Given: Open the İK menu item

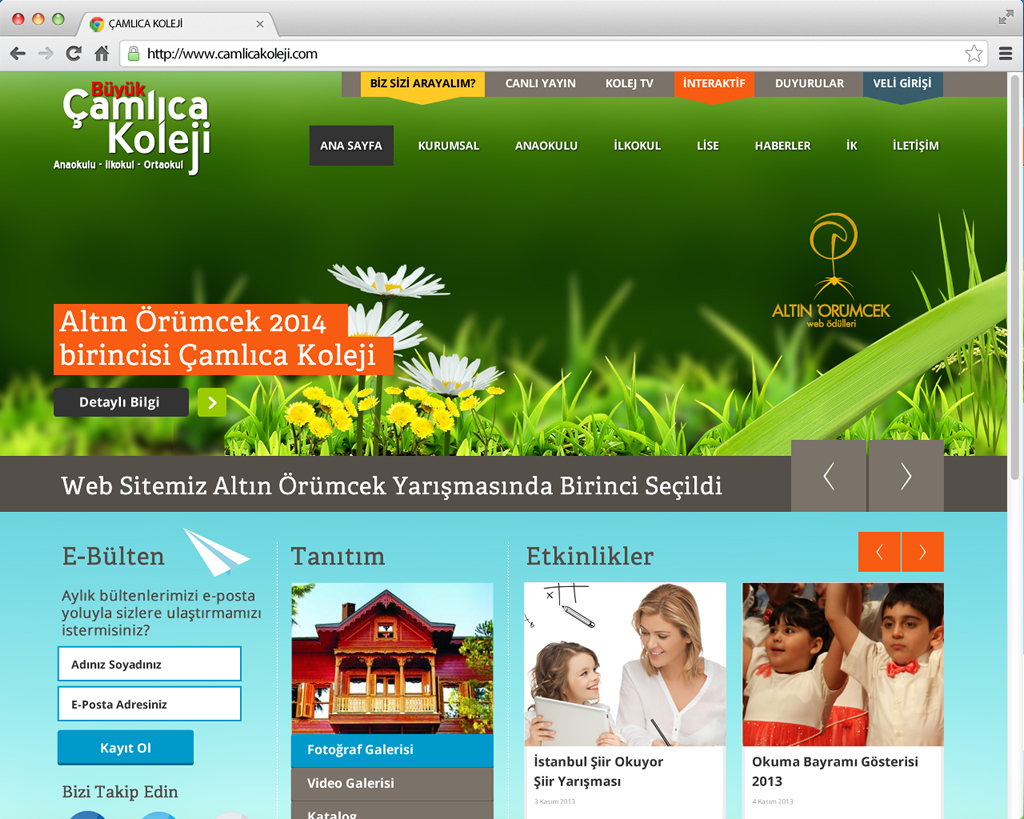Looking at the screenshot, I should (x=852, y=146).
